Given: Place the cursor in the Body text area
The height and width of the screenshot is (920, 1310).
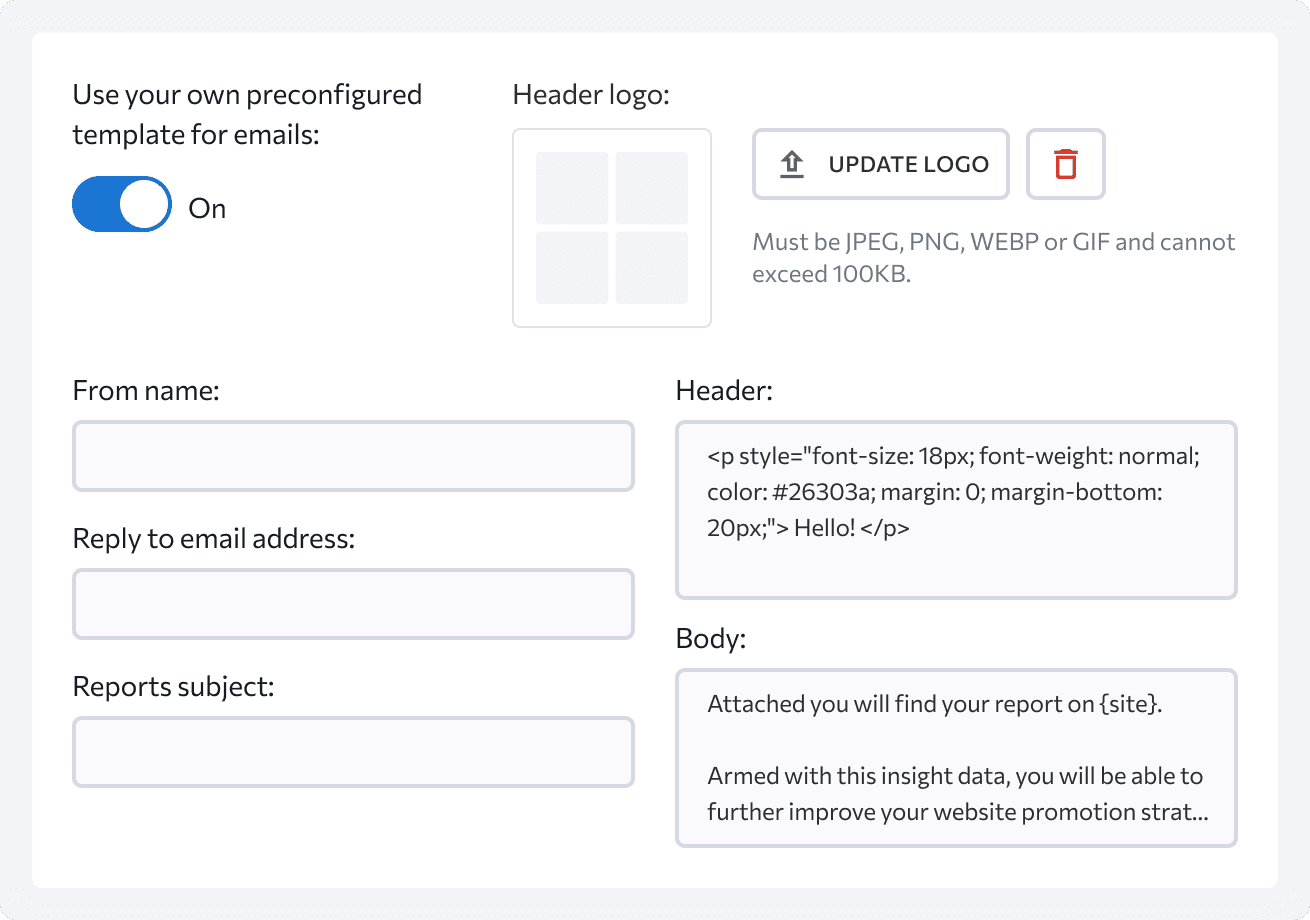Looking at the screenshot, I should [x=956, y=758].
